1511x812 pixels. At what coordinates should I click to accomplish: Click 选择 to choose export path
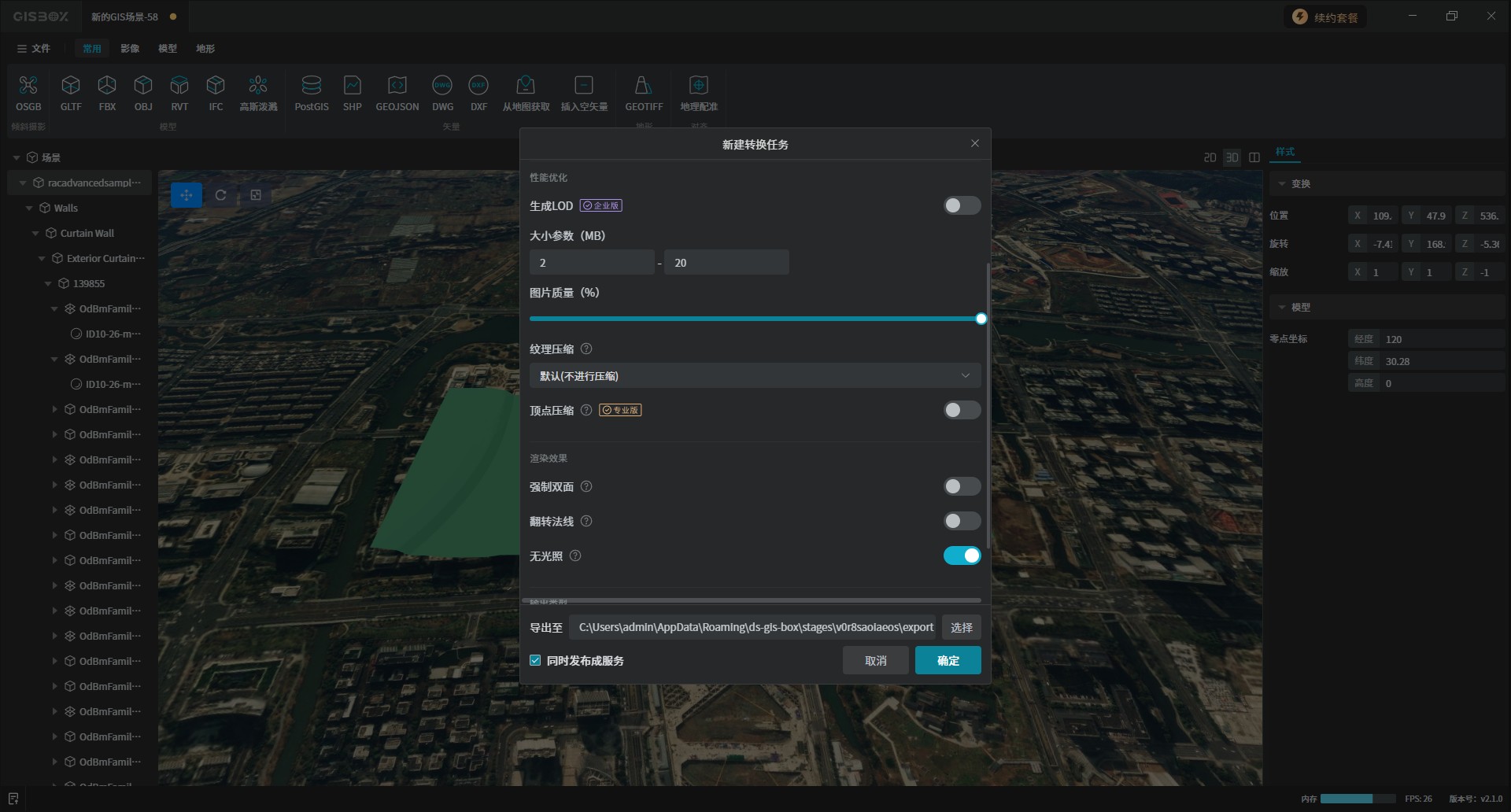click(x=961, y=628)
